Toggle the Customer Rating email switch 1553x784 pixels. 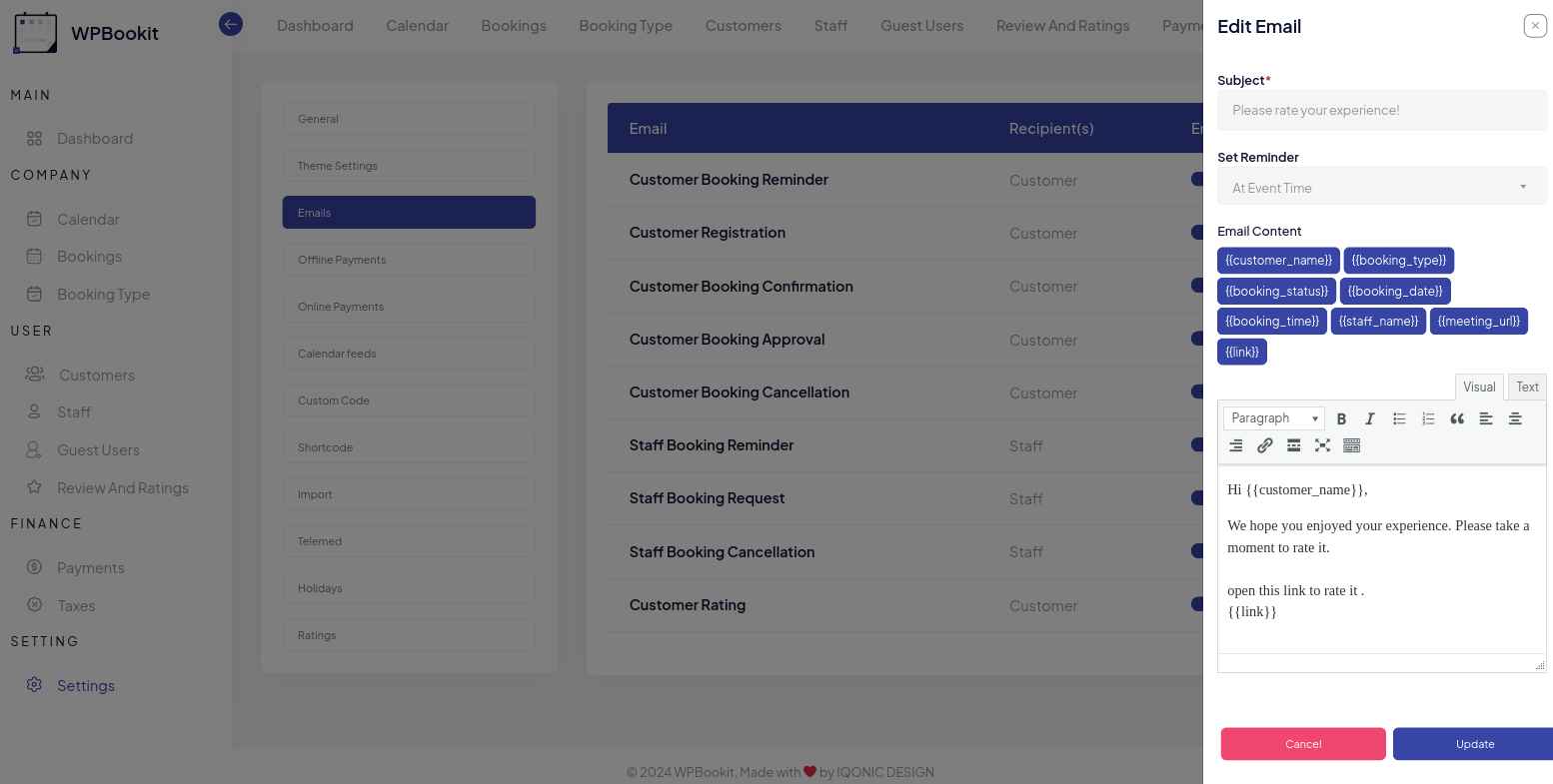[1197, 604]
